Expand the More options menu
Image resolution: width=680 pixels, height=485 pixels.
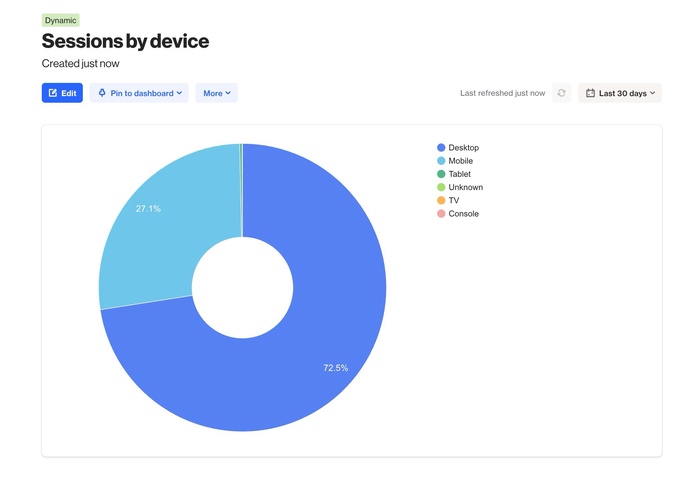click(x=216, y=93)
